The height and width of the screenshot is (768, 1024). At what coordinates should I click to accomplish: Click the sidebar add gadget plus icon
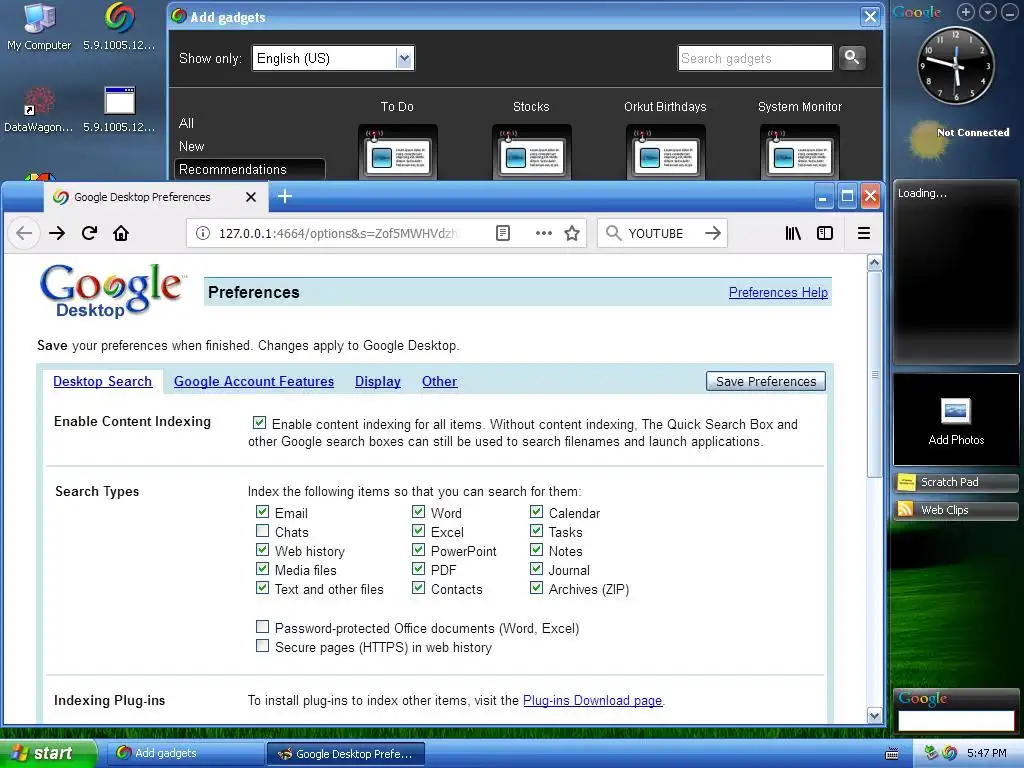point(966,12)
